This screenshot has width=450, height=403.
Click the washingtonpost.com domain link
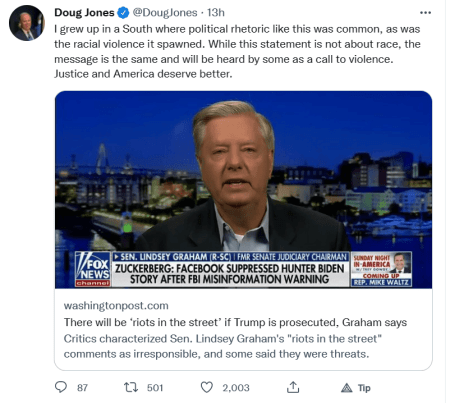click(x=116, y=306)
